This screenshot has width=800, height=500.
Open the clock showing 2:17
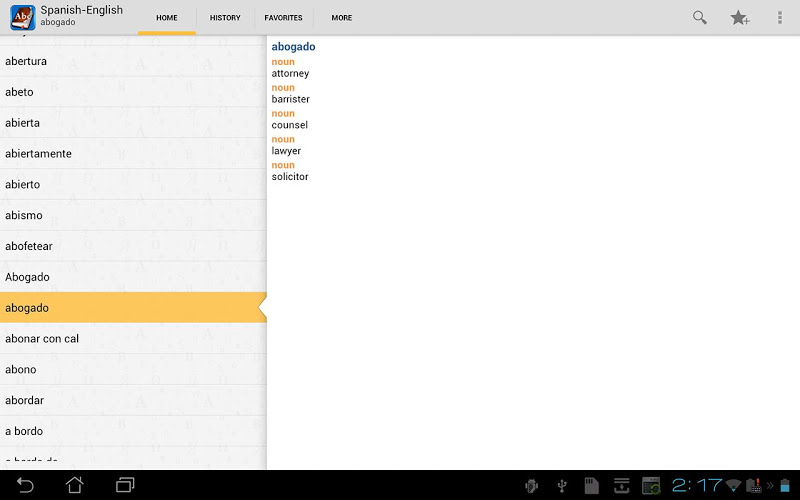[697, 485]
